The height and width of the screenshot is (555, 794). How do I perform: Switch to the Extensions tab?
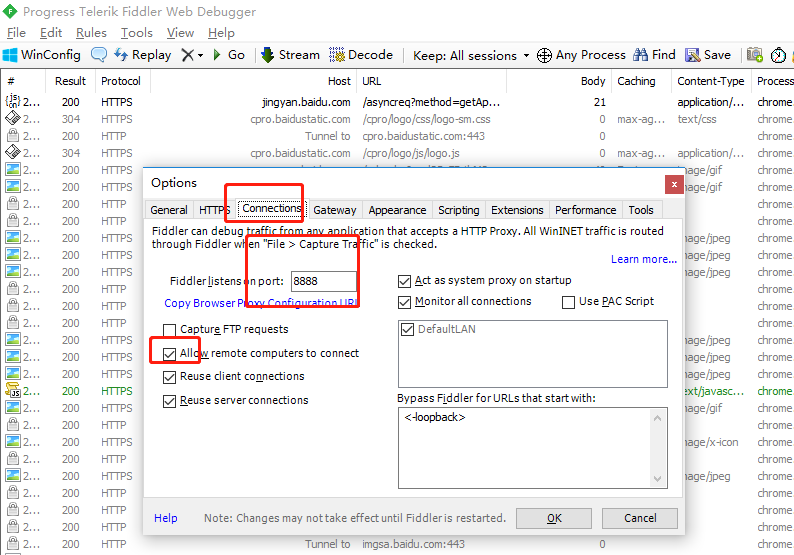517,210
